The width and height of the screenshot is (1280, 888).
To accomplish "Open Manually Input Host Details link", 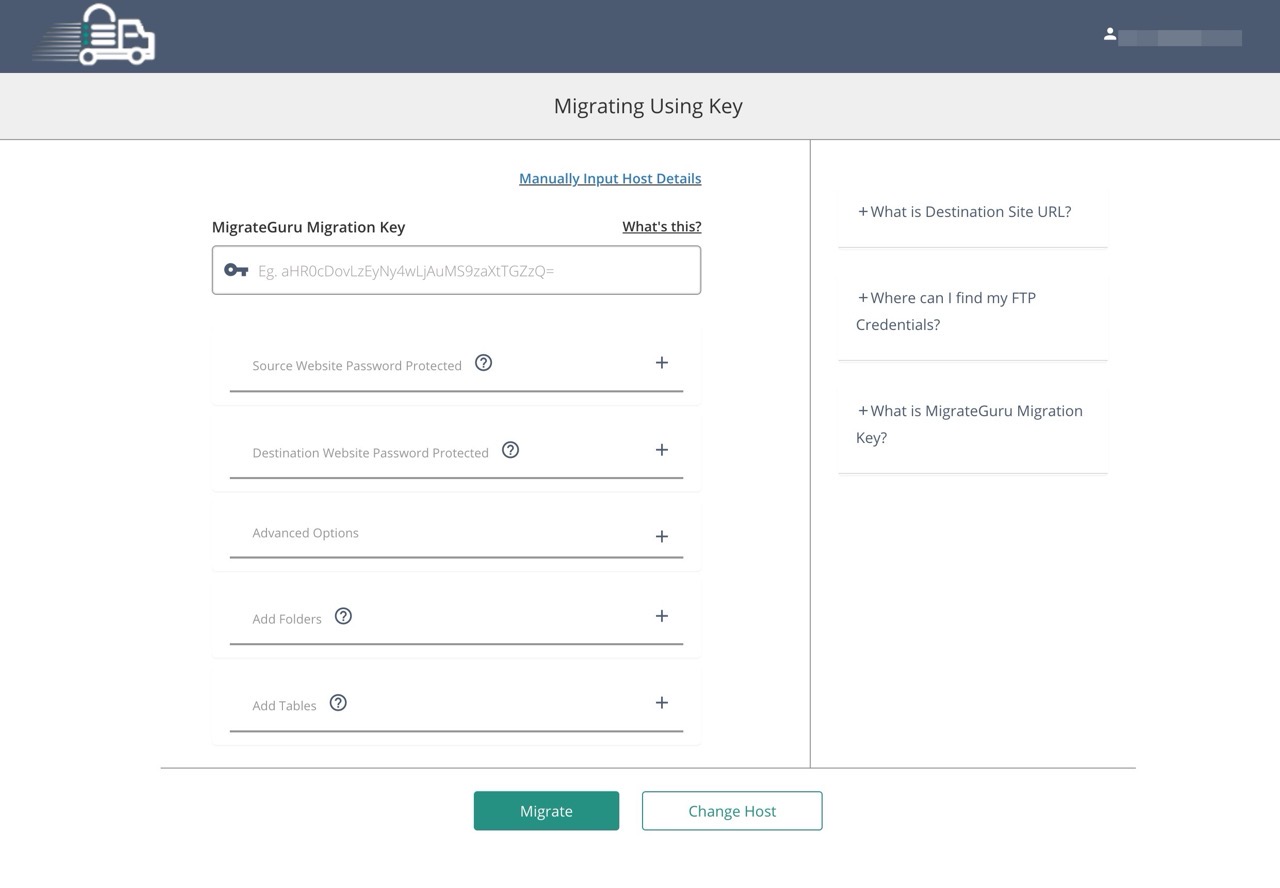I will pyautogui.click(x=610, y=179).
